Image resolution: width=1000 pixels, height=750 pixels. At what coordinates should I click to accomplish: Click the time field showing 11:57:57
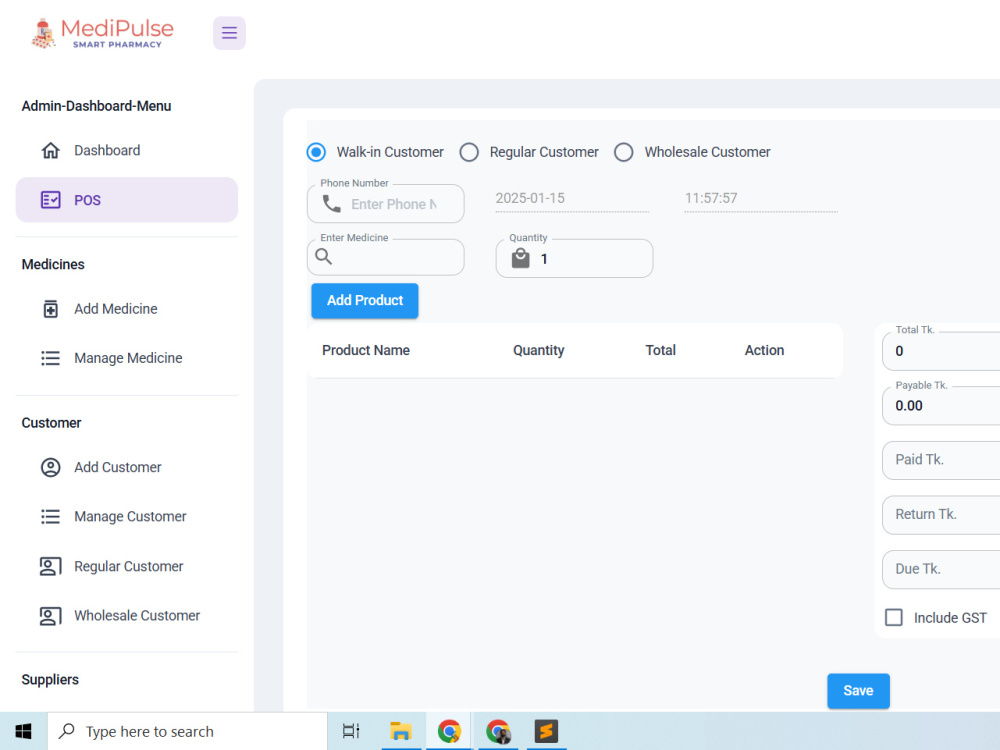pos(760,198)
